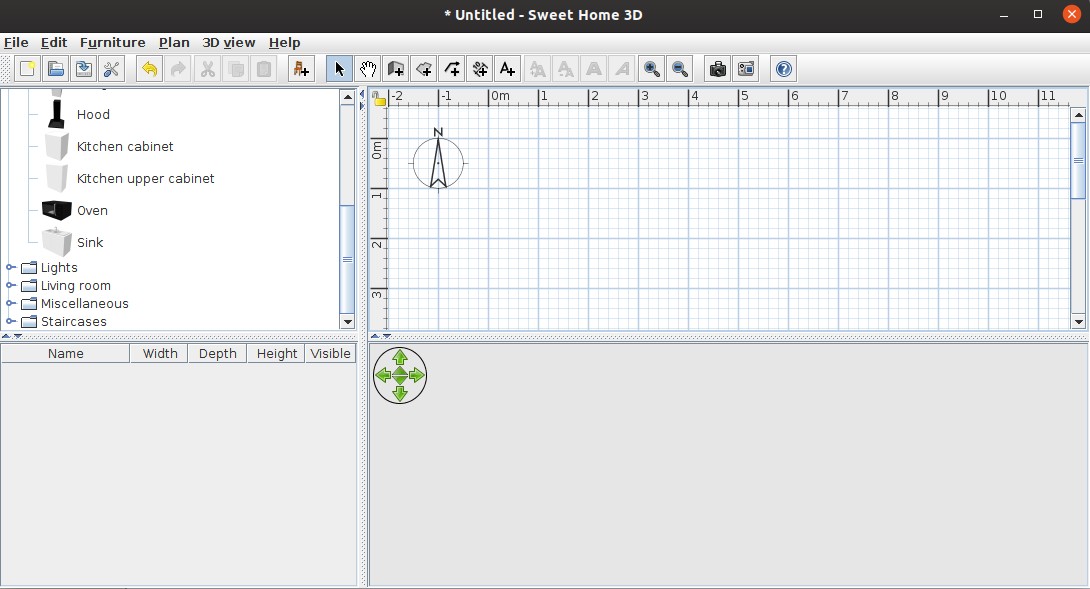
Task: Zoom in on the plan
Action: (x=651, y=69)
